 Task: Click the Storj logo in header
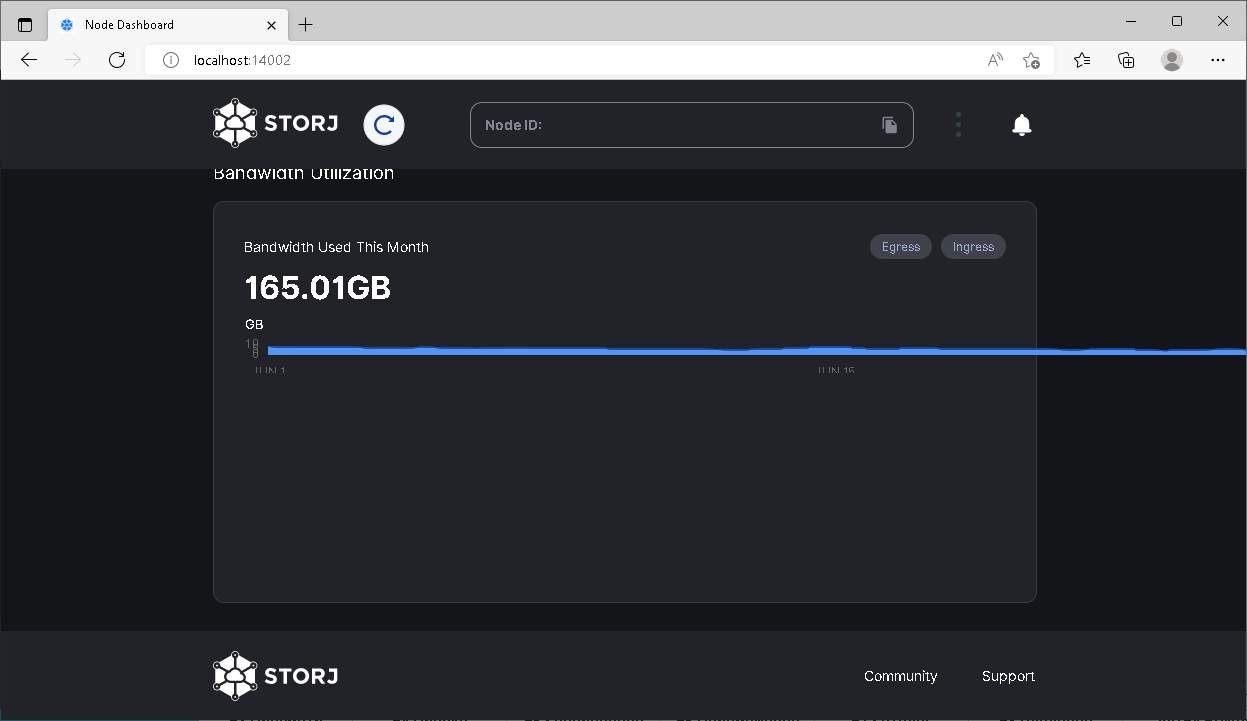[275, 124]
